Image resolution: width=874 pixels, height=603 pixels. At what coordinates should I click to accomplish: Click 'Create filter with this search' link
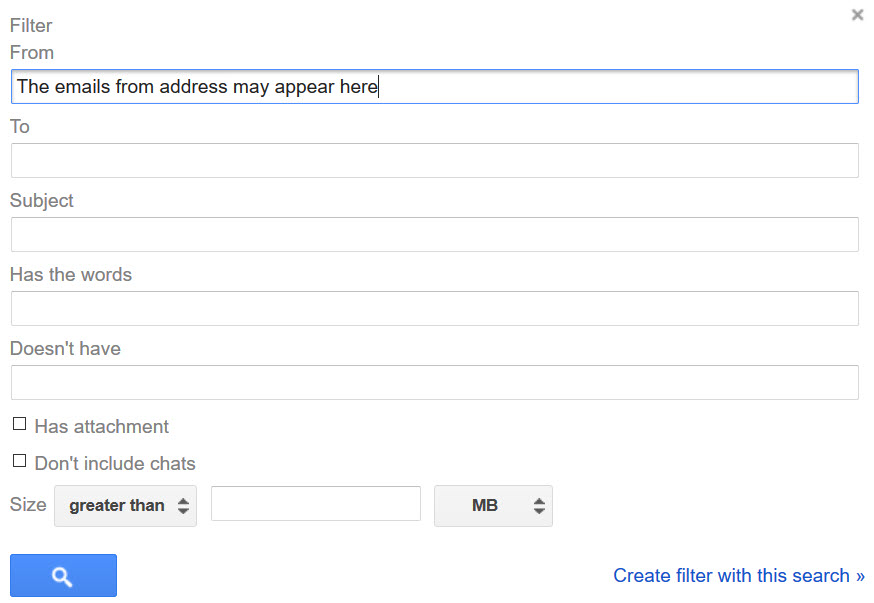[738, 575]
